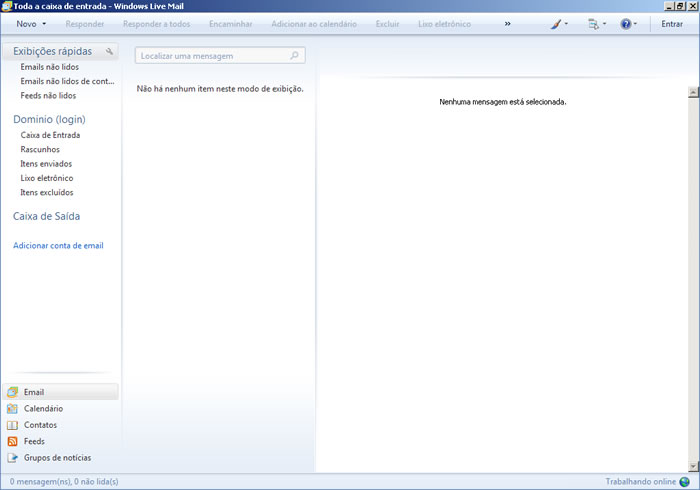This screenshot has height=490, width=700.
Task: Click the message count status bar text
Action: click(x=64, y=482)
